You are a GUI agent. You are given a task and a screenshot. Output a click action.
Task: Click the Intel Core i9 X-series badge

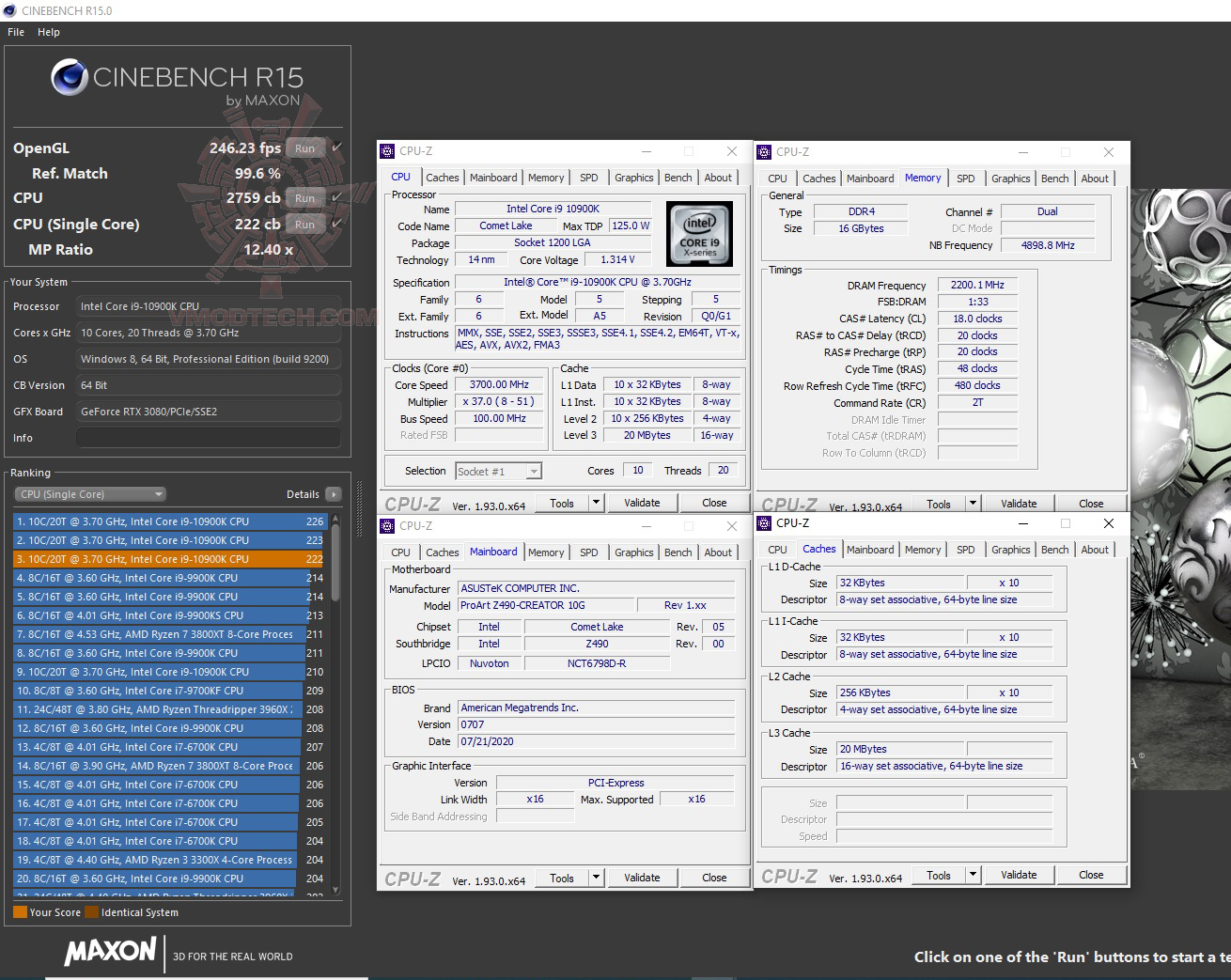coord(699,234)
